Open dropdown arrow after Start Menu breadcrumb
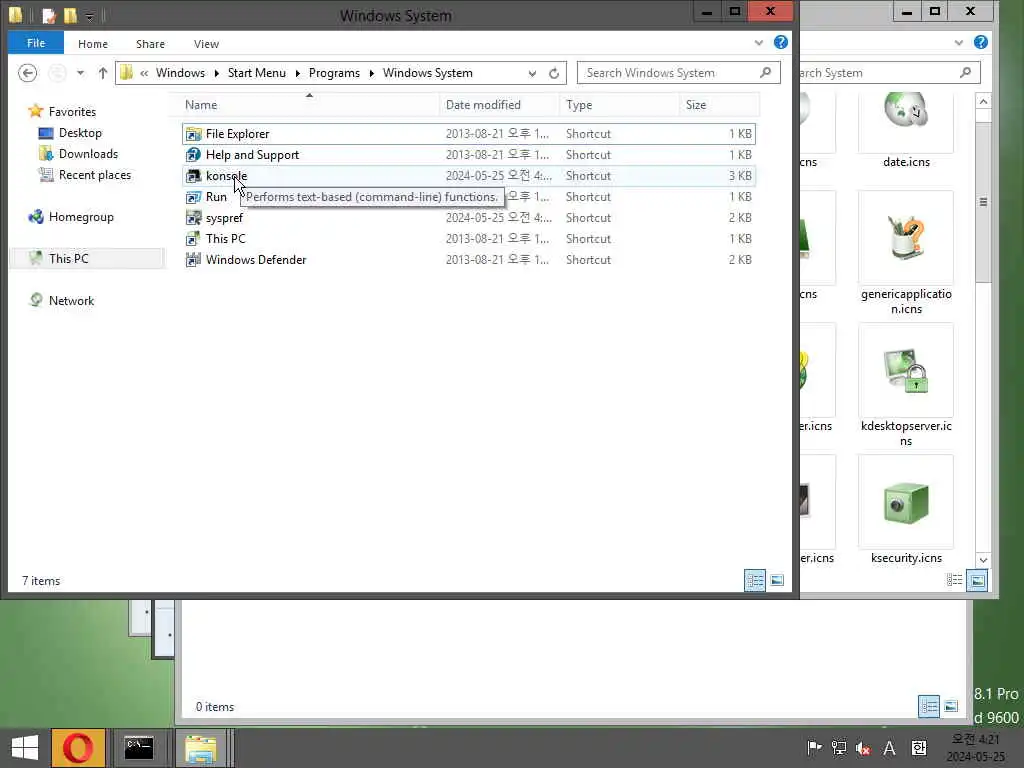 tap(297, 73)
